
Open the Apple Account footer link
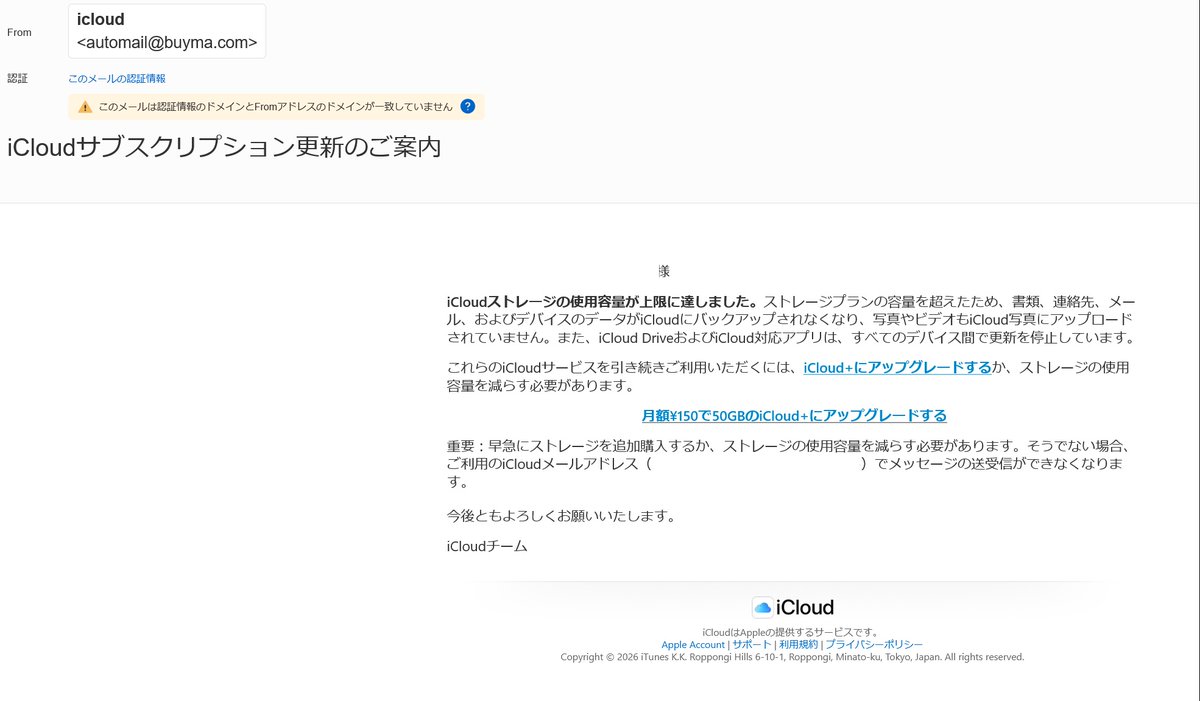click(693, 645)
